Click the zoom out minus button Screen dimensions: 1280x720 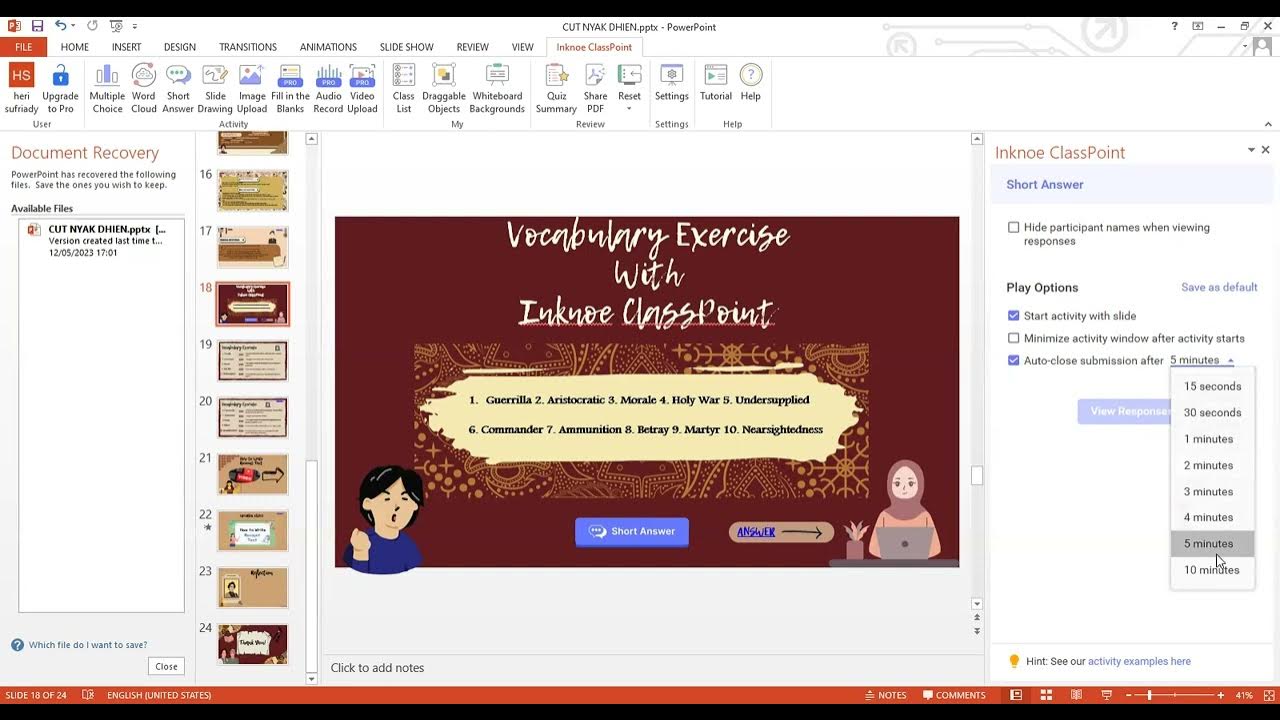point(1130,695)
